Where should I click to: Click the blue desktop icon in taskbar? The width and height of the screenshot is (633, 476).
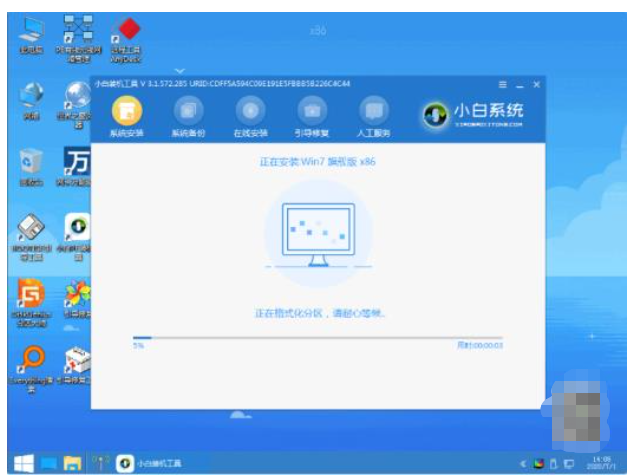pyautogui.click(x=49, y=463)
